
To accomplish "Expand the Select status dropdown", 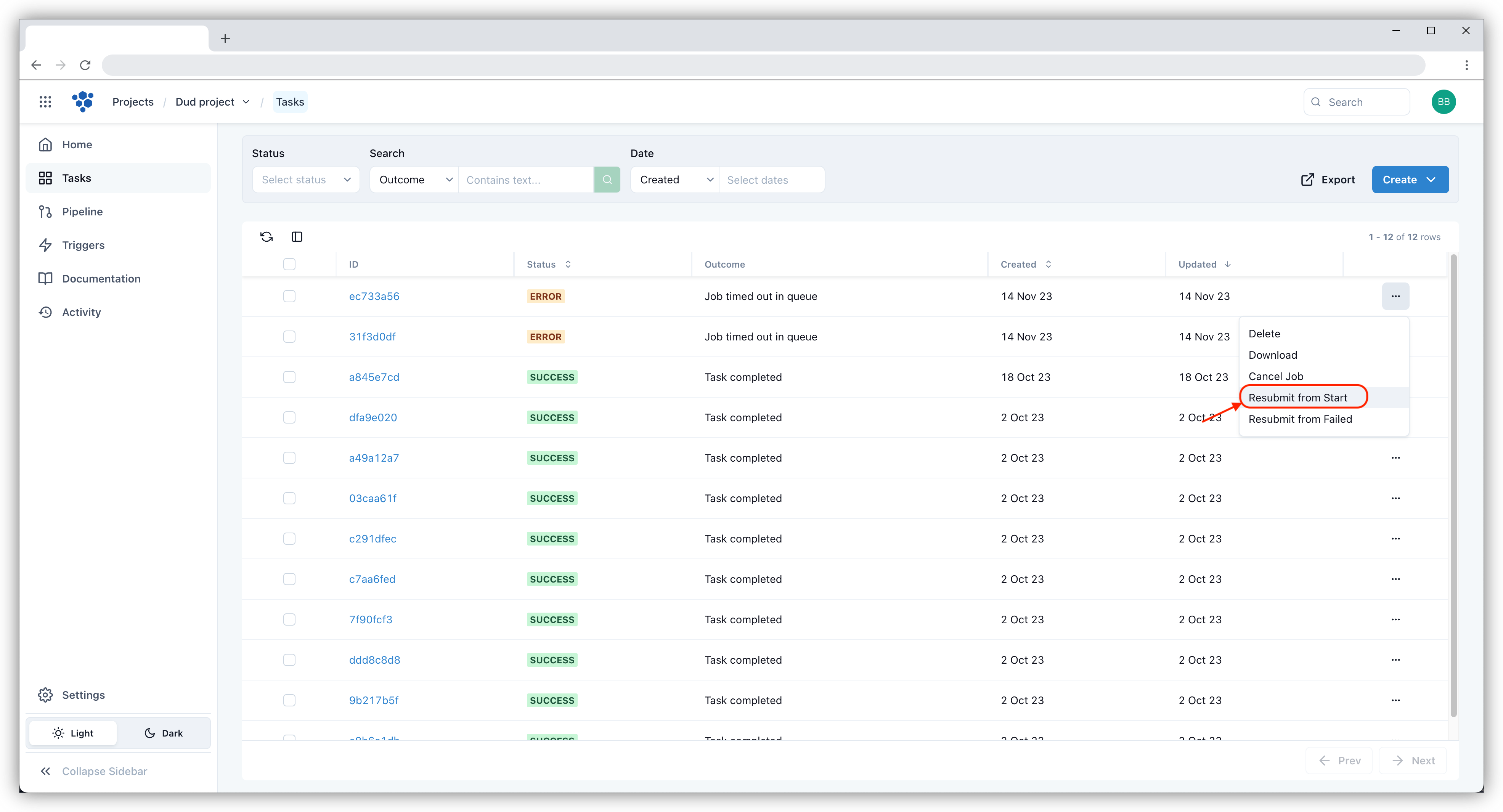I will click(306, 180).
